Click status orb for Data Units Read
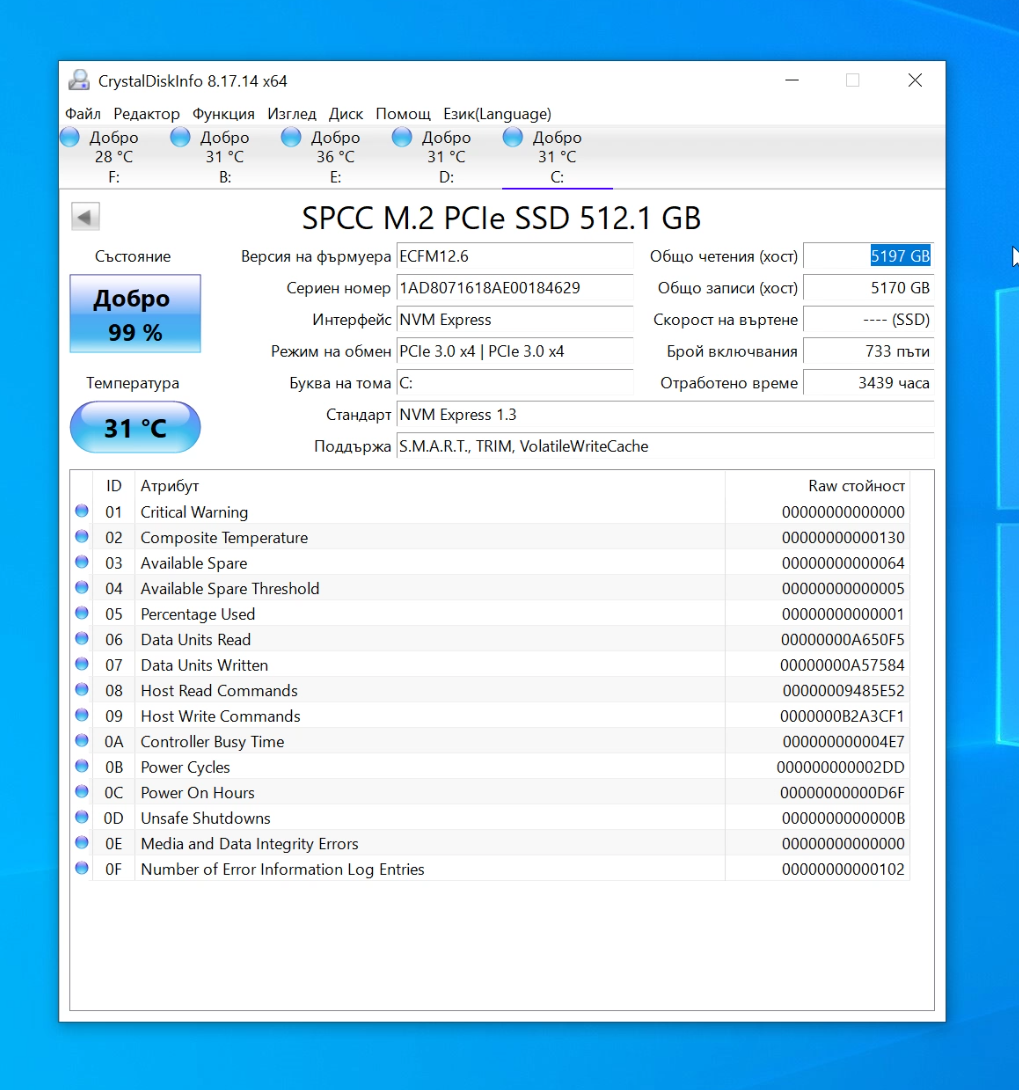Viewport: 1019px width, 1090px height. (x=82, y=638)
